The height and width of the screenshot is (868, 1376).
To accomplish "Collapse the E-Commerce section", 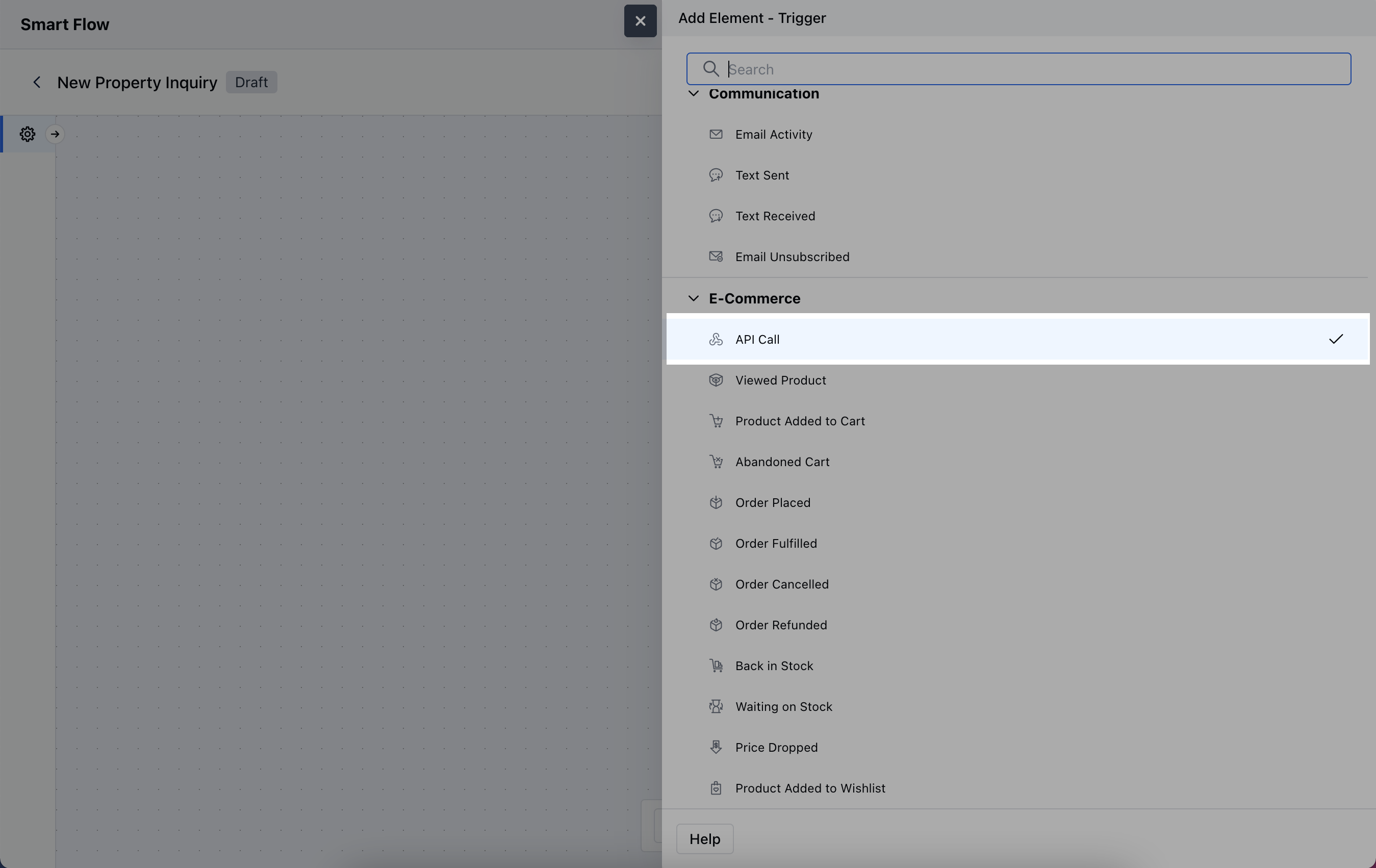I will 693,298.
